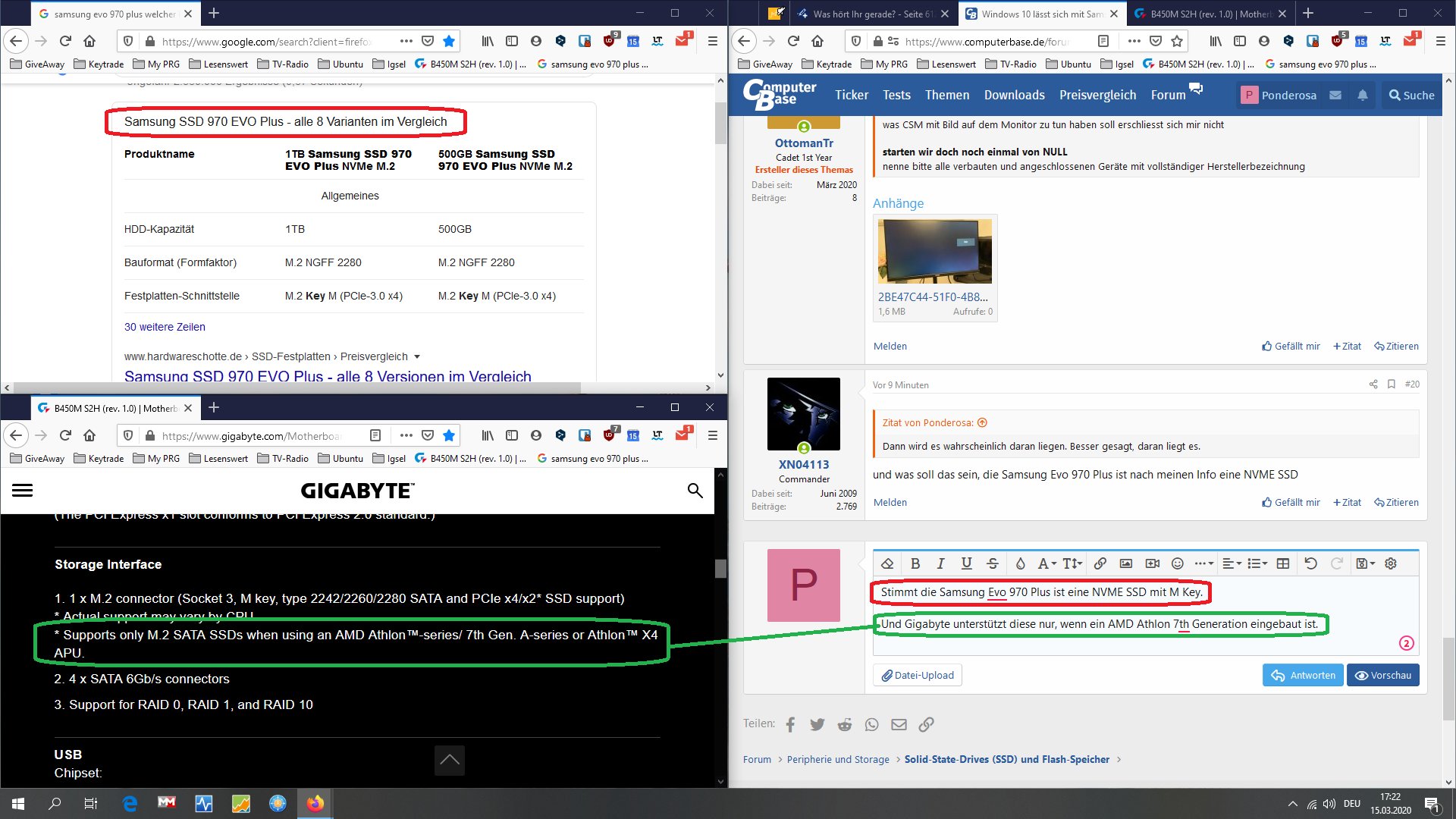Insert an image via editor toolbar
The image size is (1456, 819).
(1126, 563)
